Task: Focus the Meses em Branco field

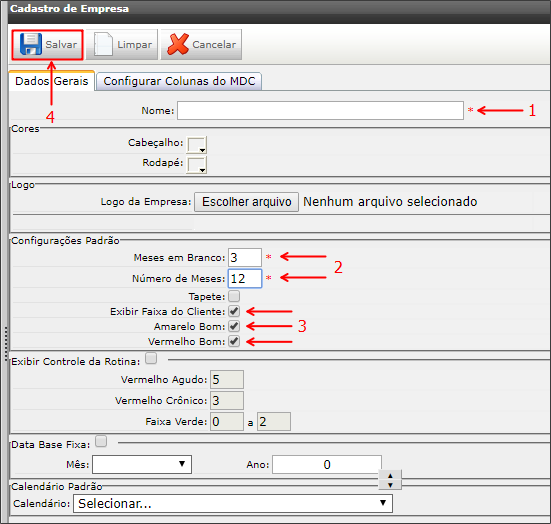Action: pos(245,257)
